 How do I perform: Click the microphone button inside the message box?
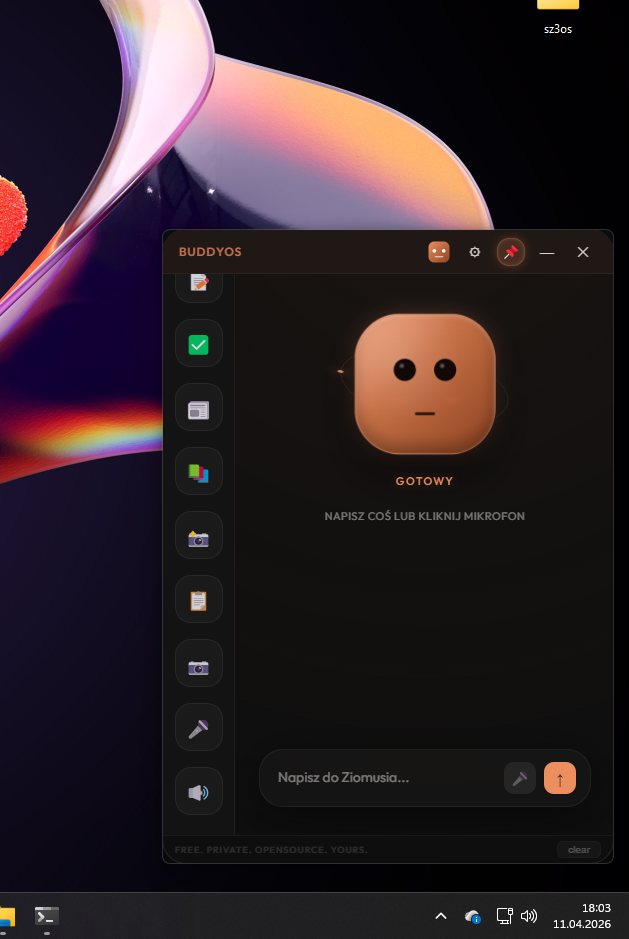520,778
